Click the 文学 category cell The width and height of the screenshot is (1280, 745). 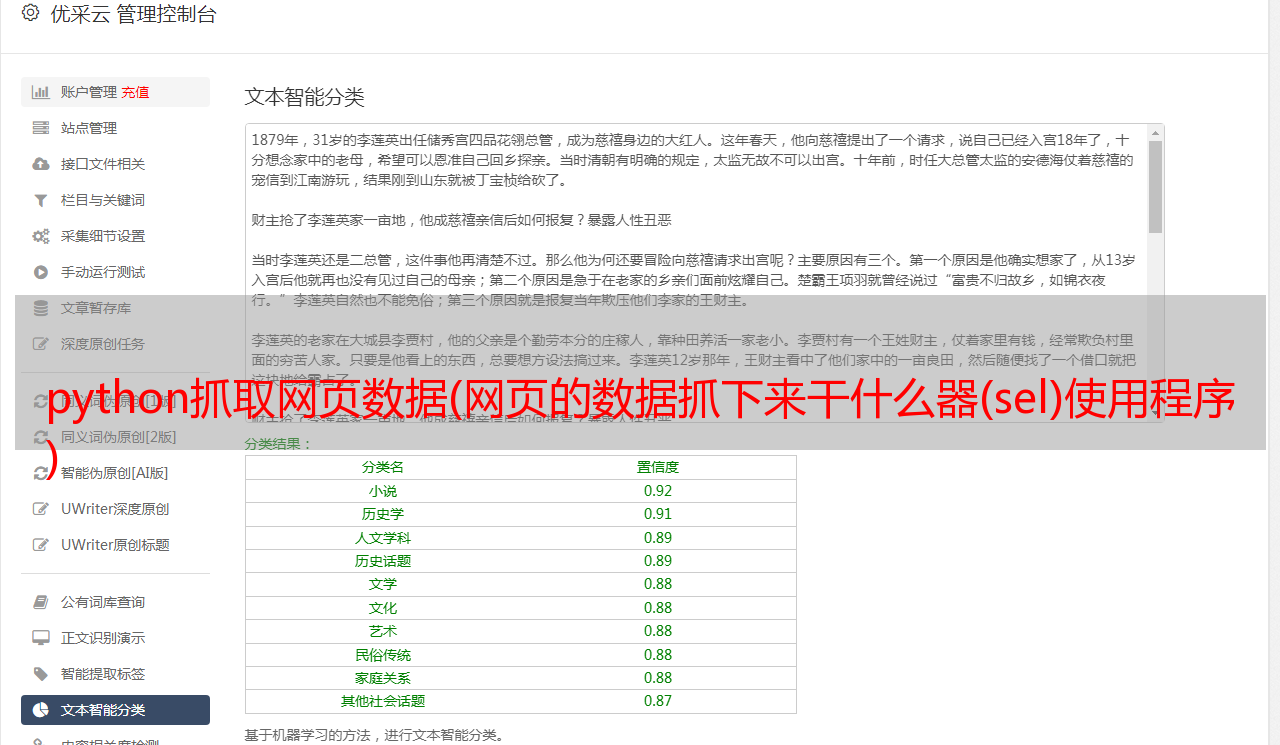[383, 584]
